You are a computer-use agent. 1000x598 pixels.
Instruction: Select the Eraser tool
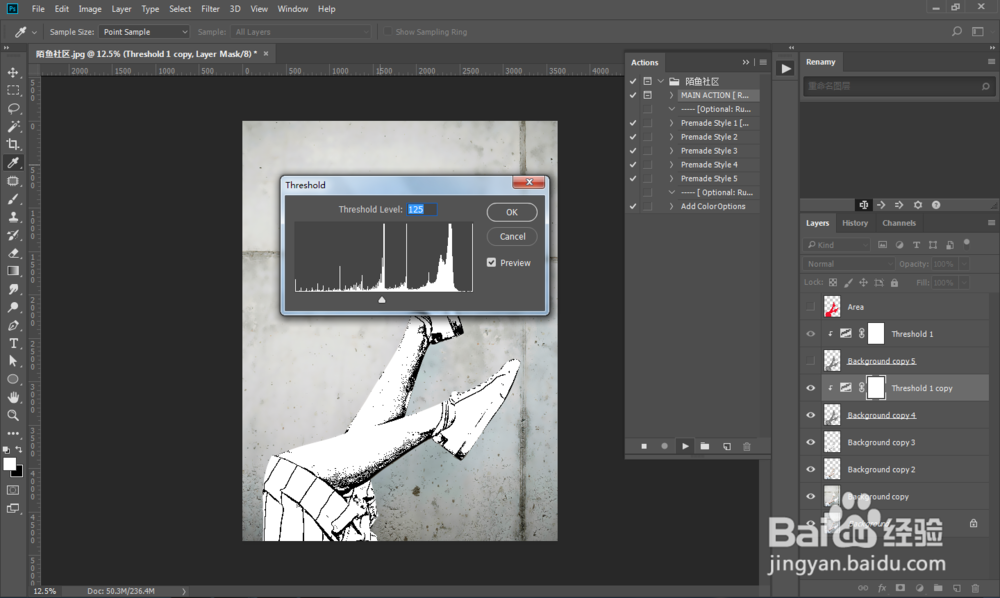point(13,253)
